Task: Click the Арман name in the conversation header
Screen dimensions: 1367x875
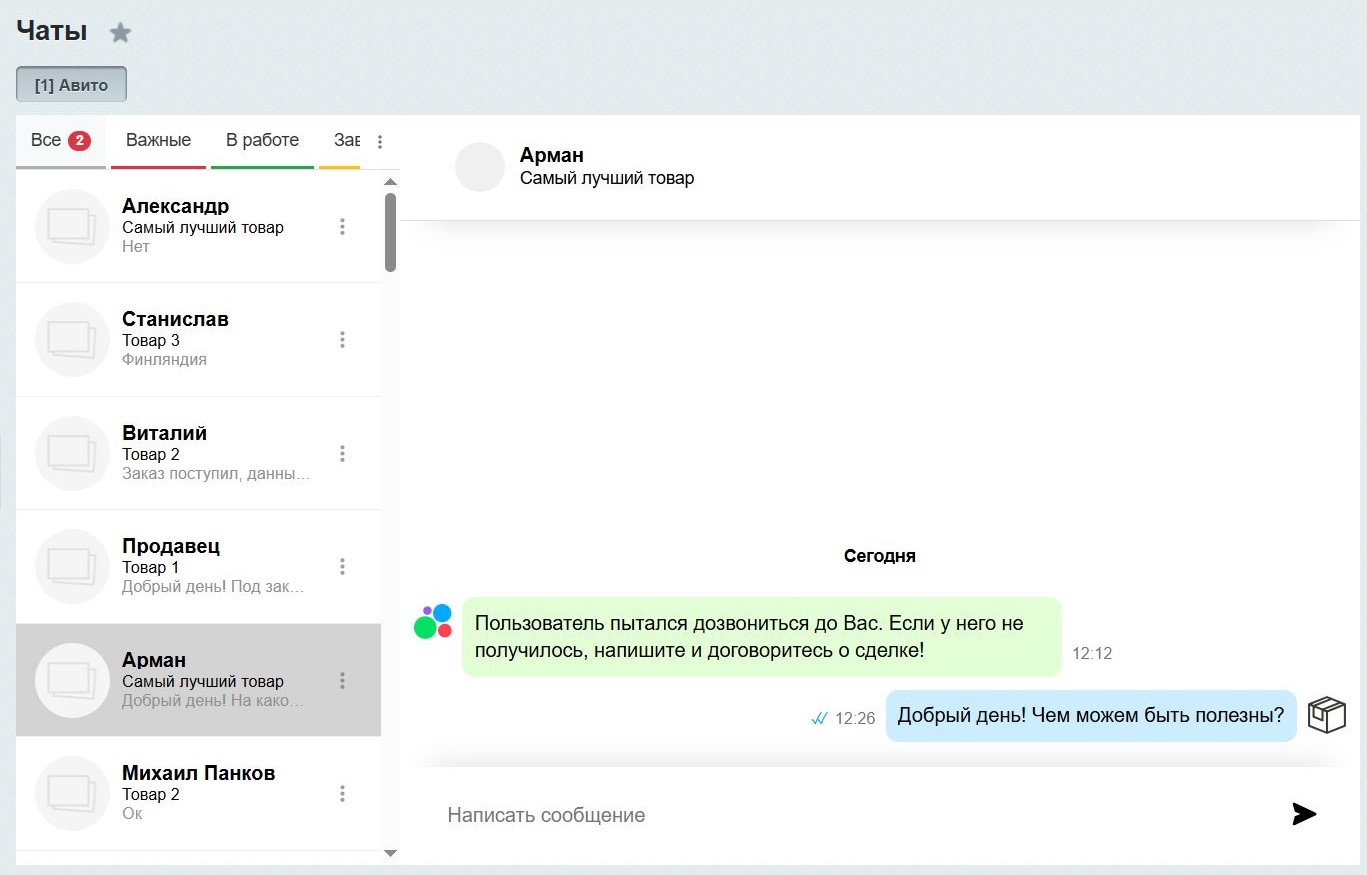Action: [552, 155]
